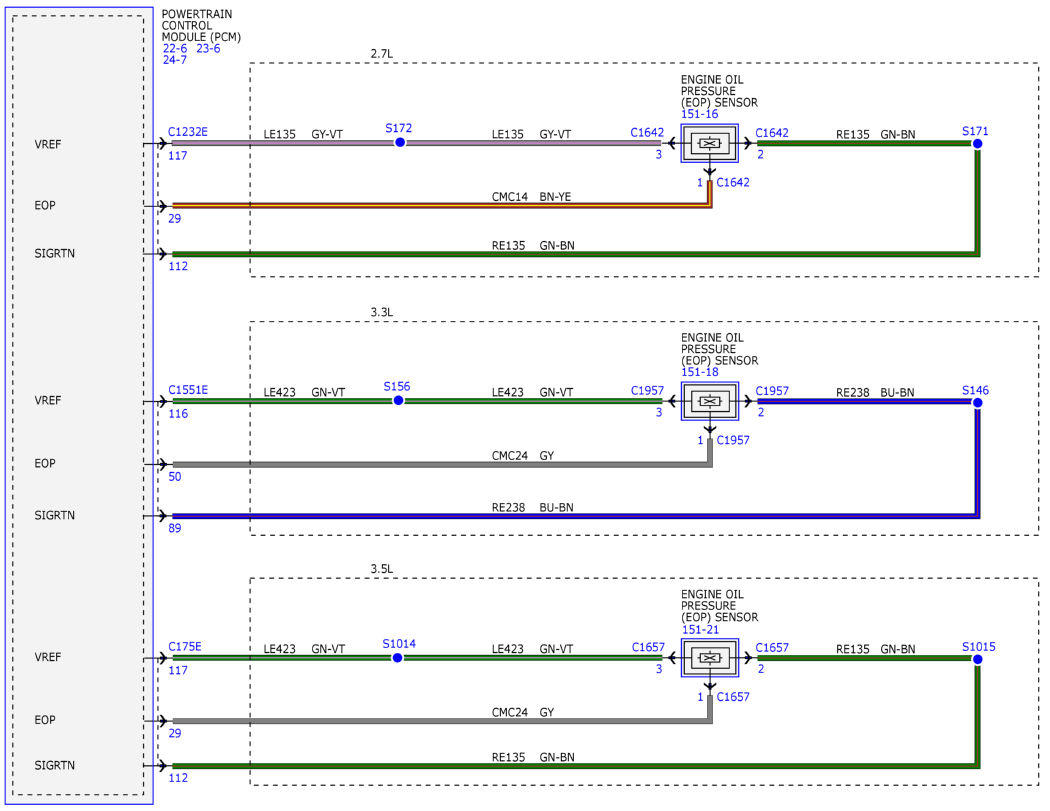Screen dimensions: 1050x811
Task: Select the CMC14 BN-YE wire label
Action: 532,197
